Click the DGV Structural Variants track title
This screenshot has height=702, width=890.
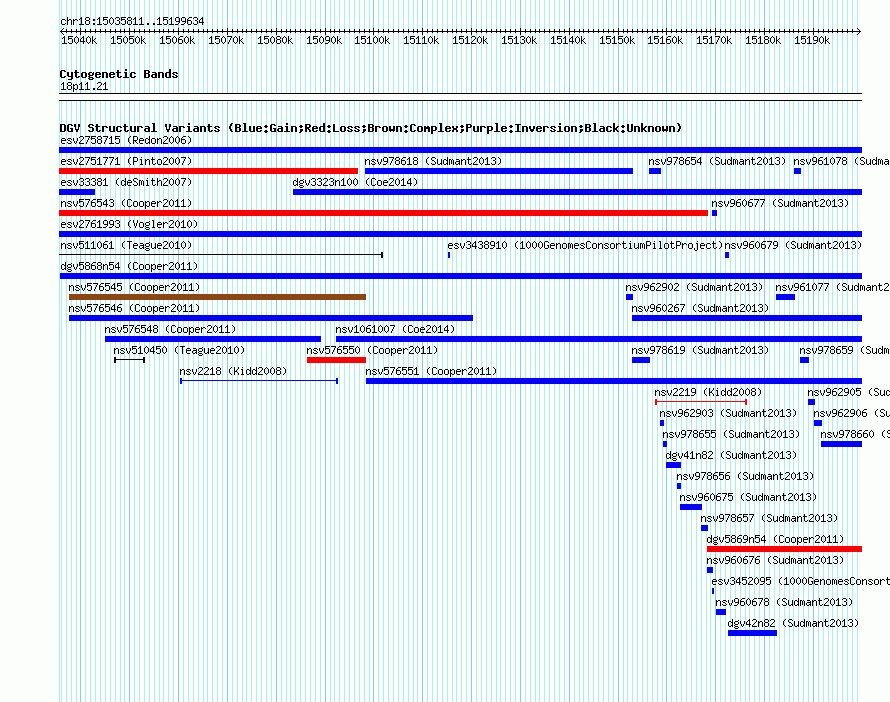[370, 128]
